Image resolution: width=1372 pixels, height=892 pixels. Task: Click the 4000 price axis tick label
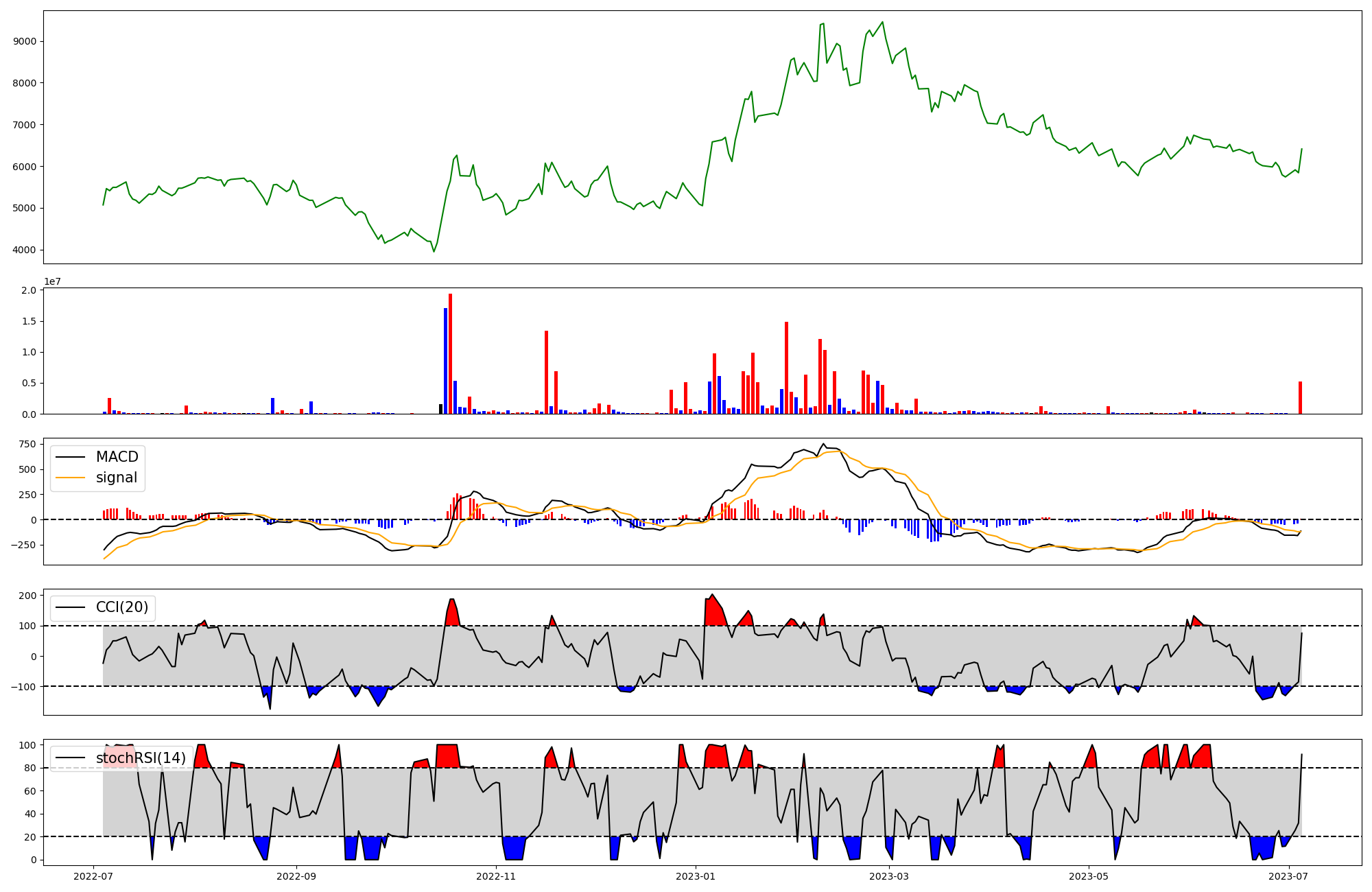tap(25, 250)
